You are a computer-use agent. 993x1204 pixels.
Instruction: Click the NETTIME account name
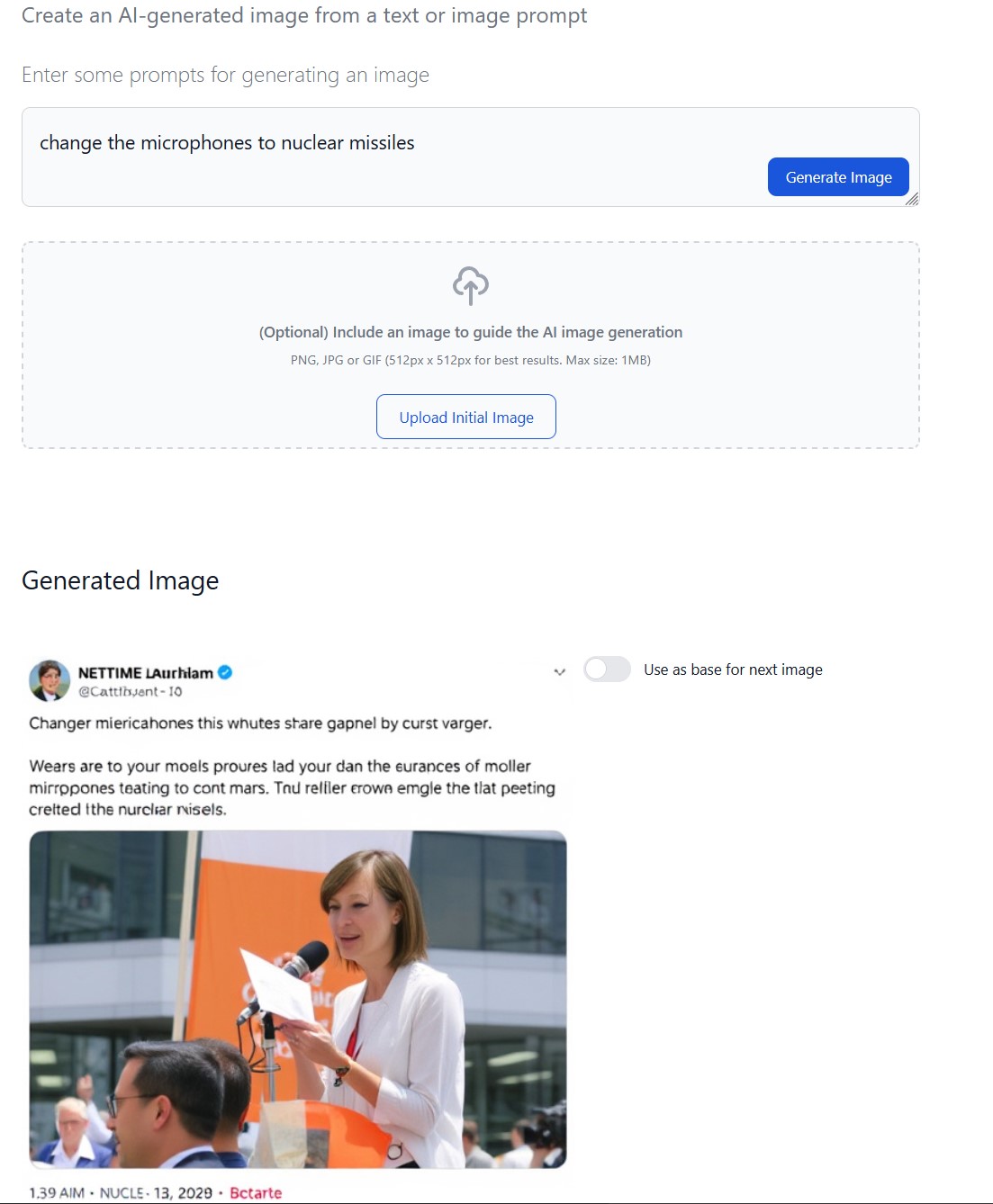point(146,672)
